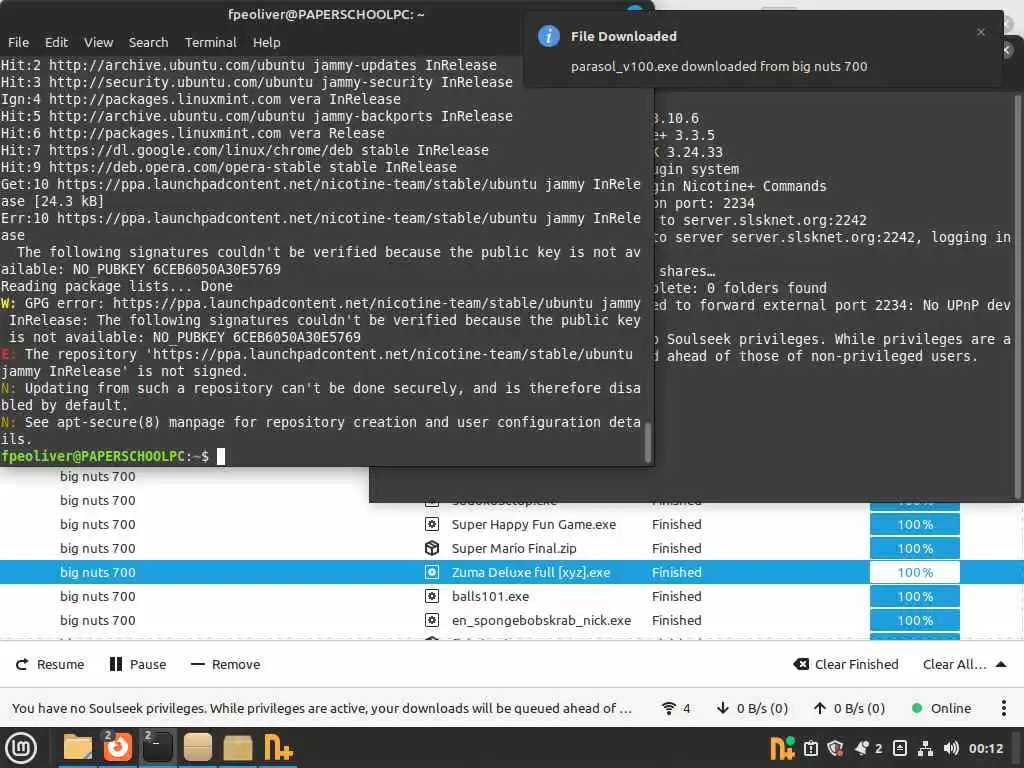
Task: Select the Super Mario Final.zip download
Action: [x=514, y=549]
